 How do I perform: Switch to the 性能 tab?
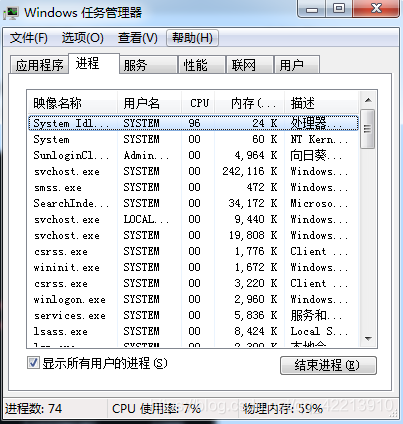202,65
